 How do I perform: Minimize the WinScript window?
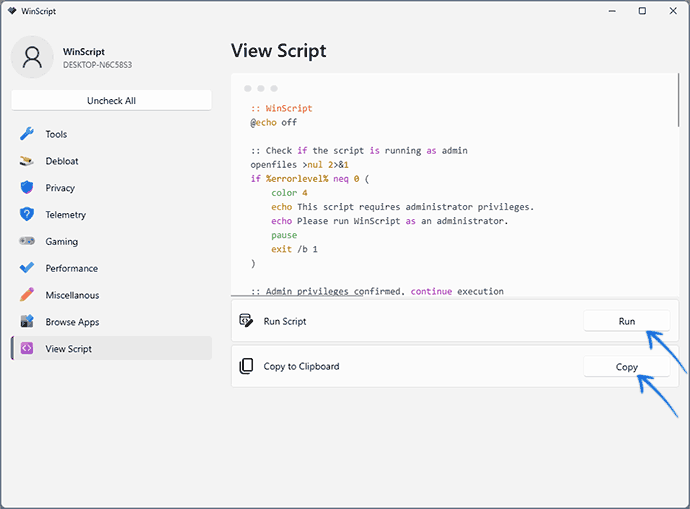click(x=612, y=11)
